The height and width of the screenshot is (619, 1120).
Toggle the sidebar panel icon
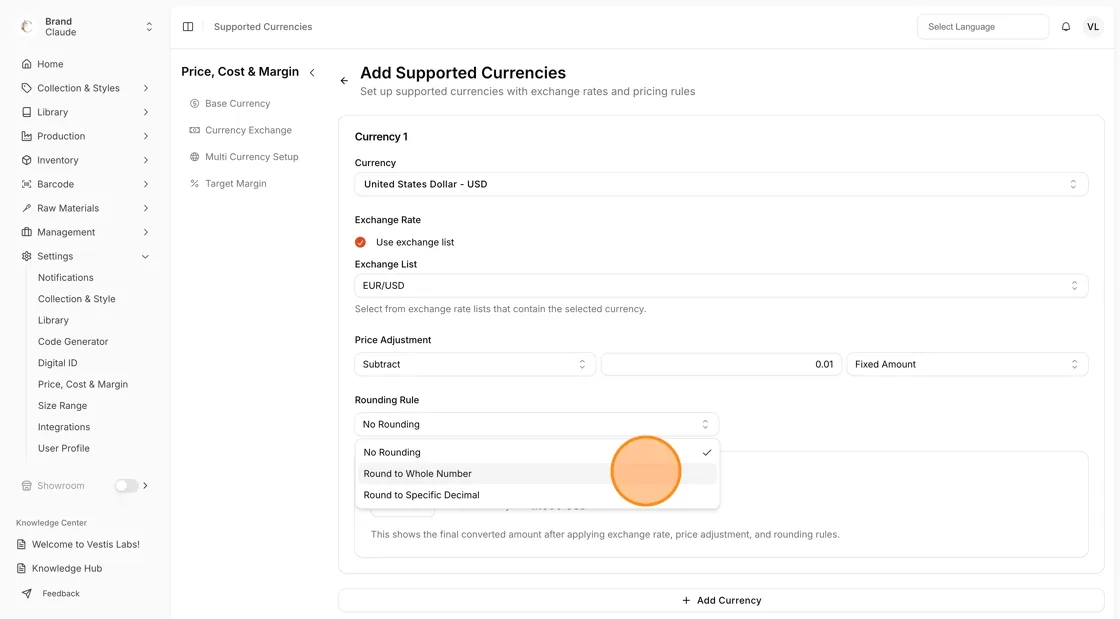(x=188, y=26)
